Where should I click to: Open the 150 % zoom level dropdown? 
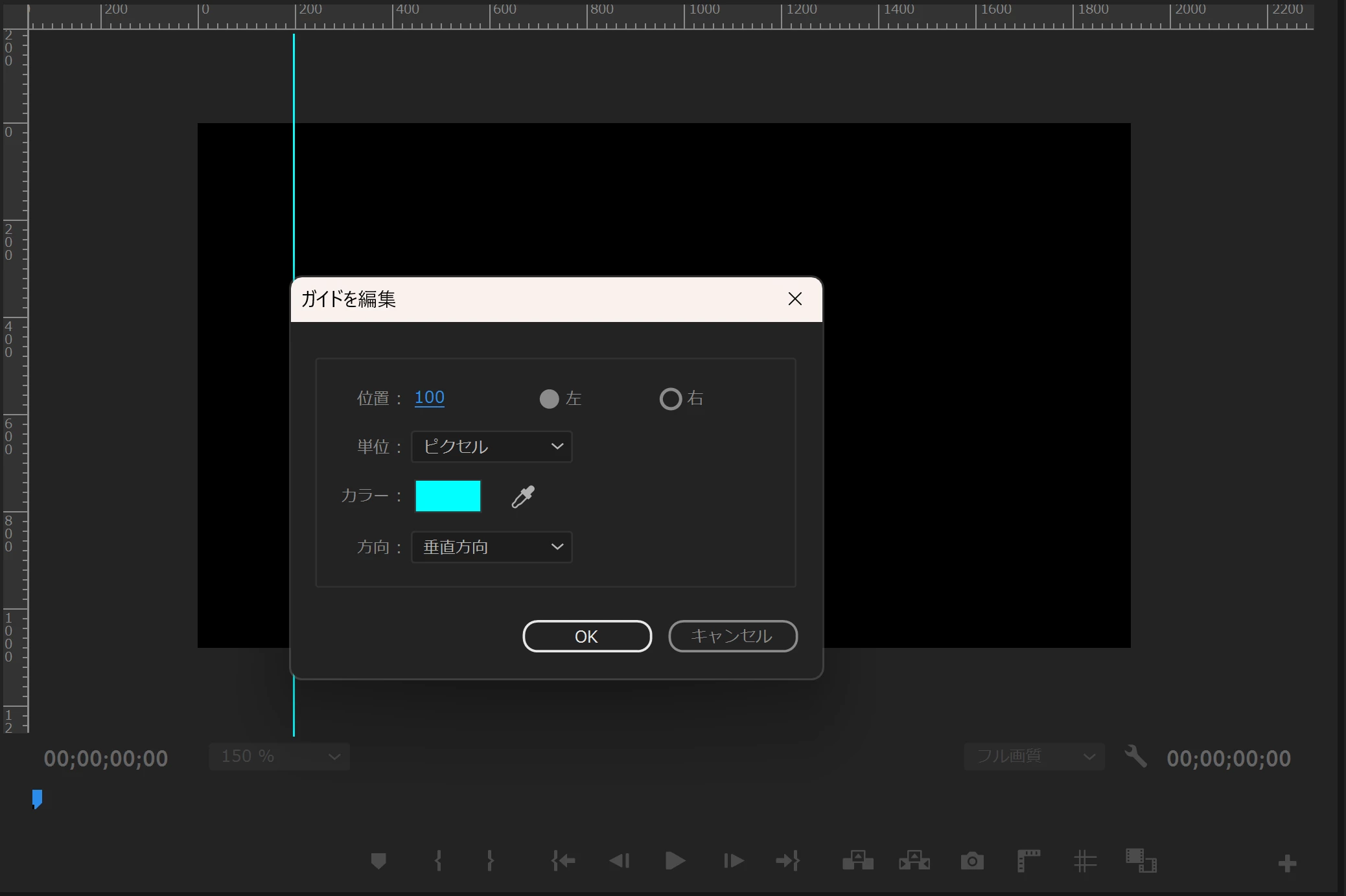click(279, 756)
